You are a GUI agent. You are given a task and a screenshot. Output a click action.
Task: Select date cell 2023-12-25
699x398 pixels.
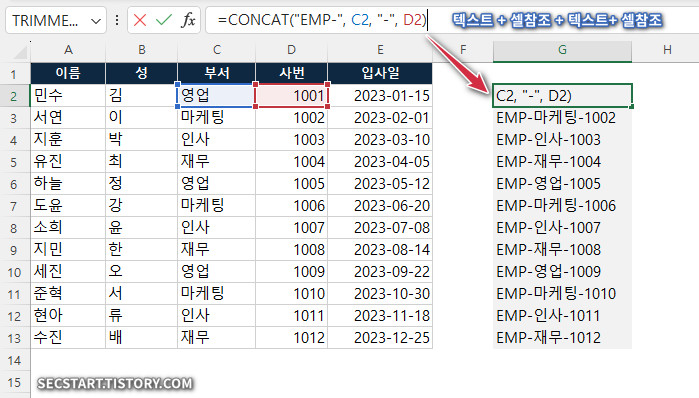point(380,337)
